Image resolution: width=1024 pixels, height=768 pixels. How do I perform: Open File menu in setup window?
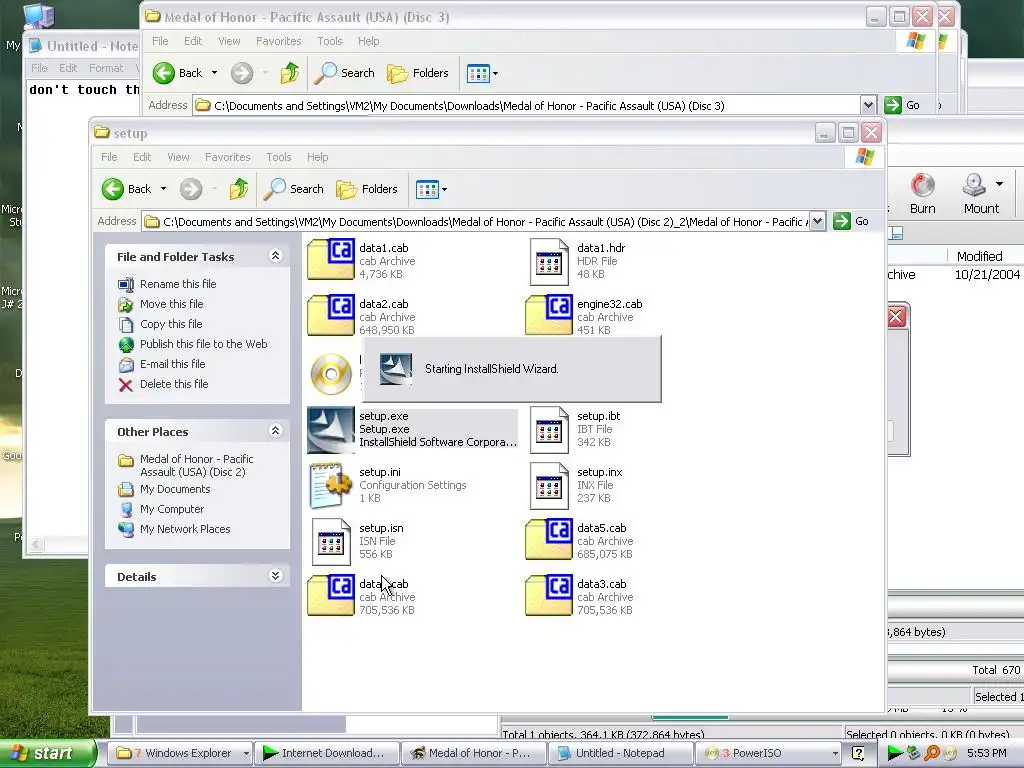[x=109, y=157]
